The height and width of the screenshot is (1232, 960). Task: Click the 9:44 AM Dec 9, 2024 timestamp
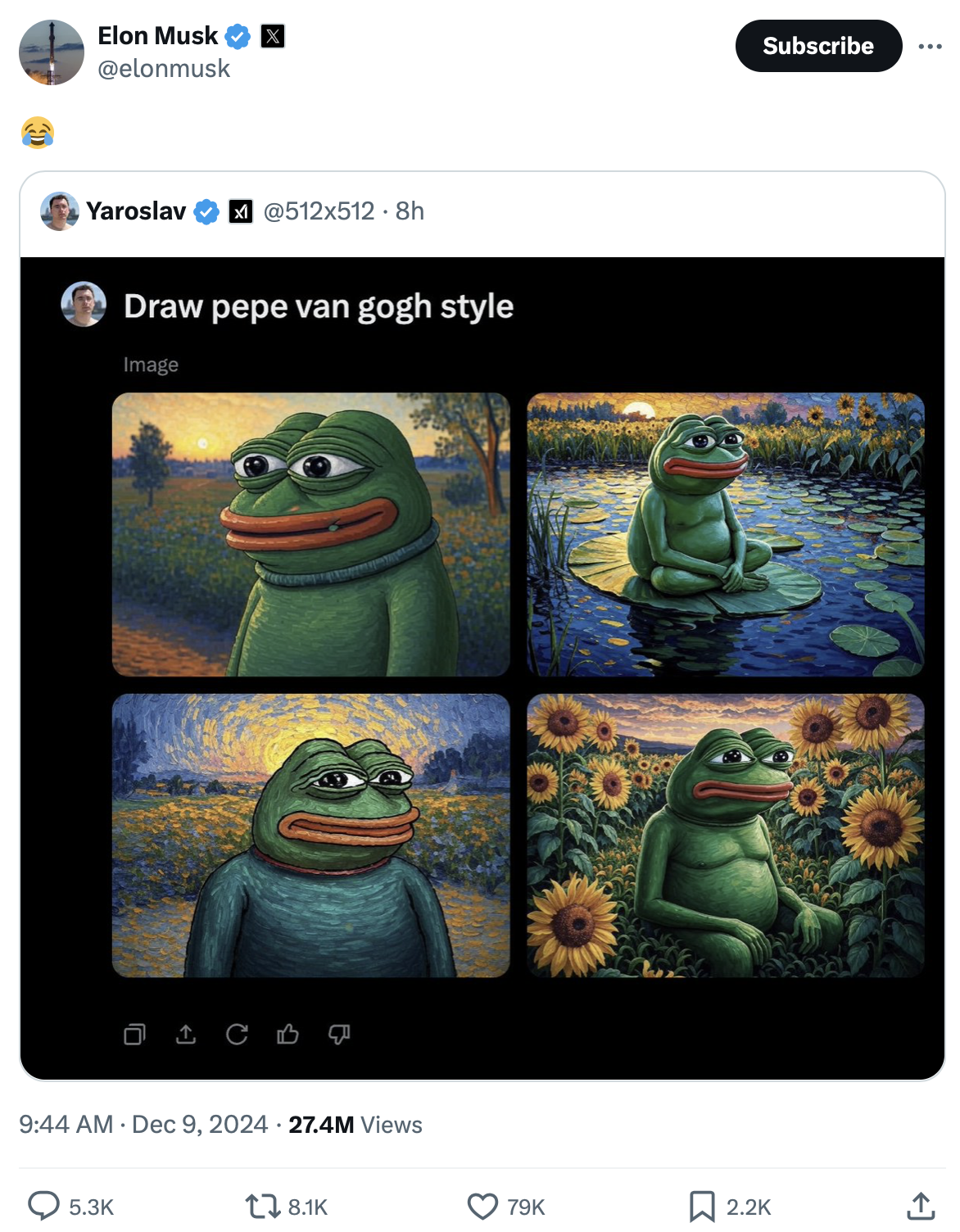coord(143,1125)
